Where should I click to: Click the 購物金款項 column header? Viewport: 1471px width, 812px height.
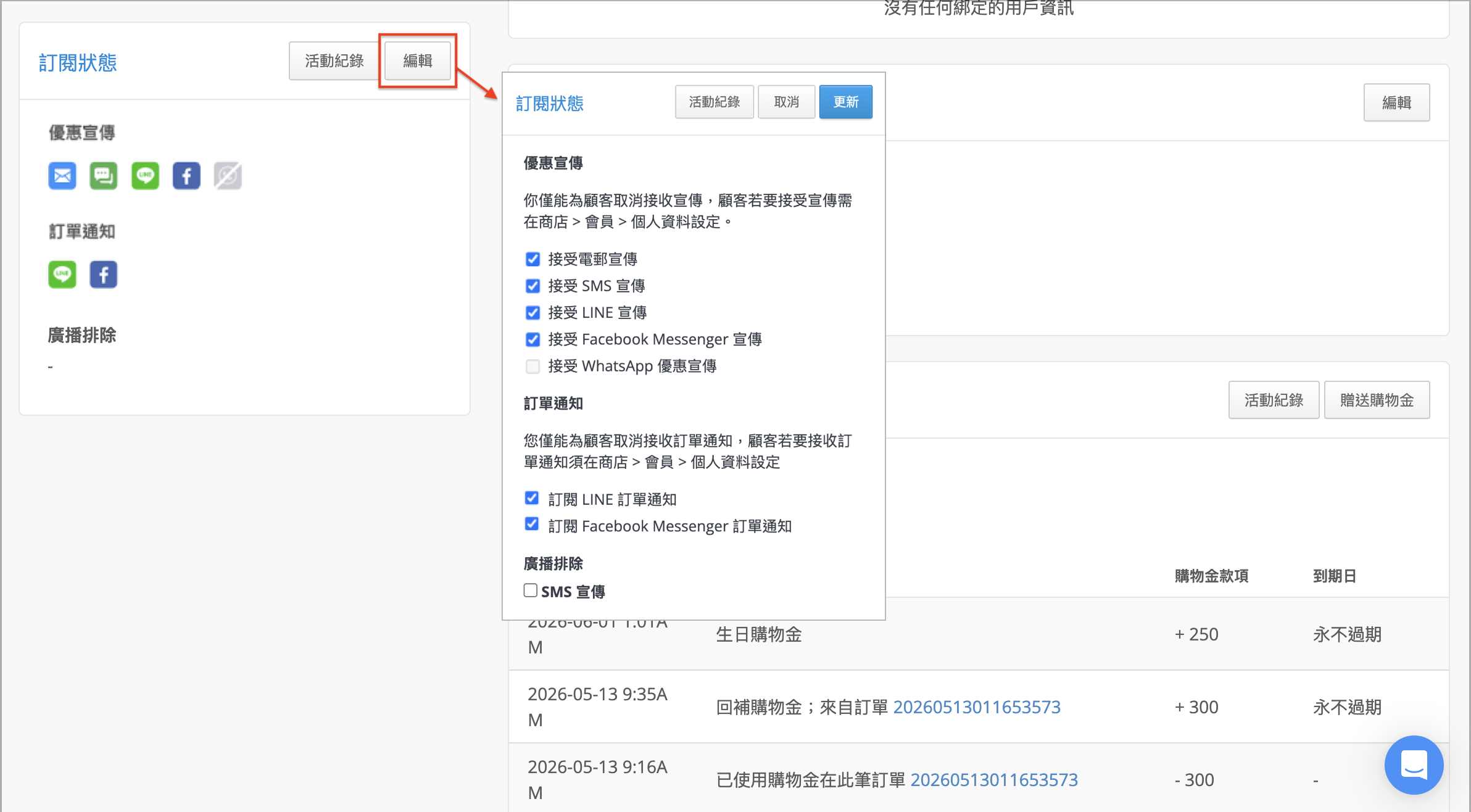[x=1211, y=576]
